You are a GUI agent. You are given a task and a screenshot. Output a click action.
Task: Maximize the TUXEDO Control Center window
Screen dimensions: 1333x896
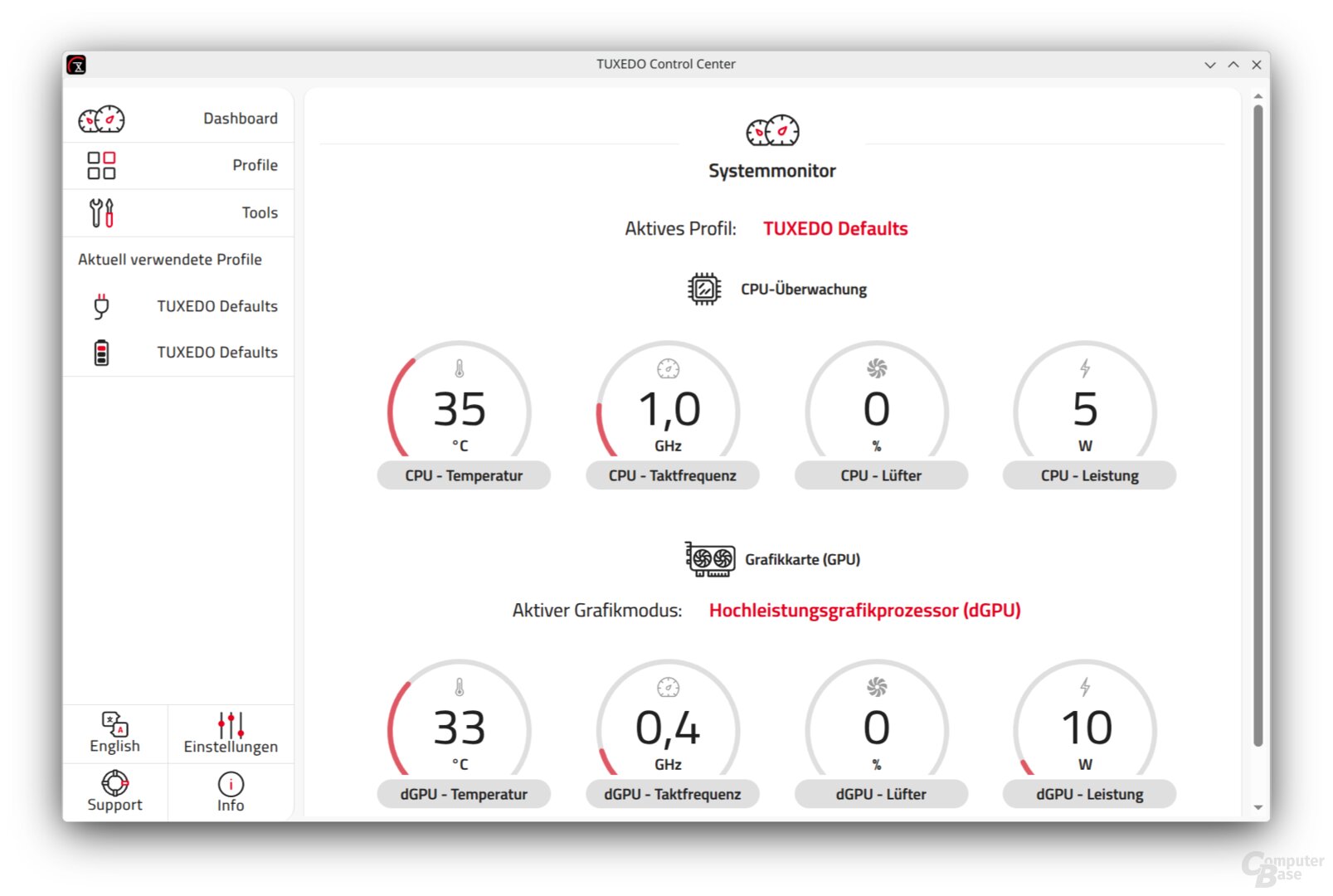tap(1233, 65)
